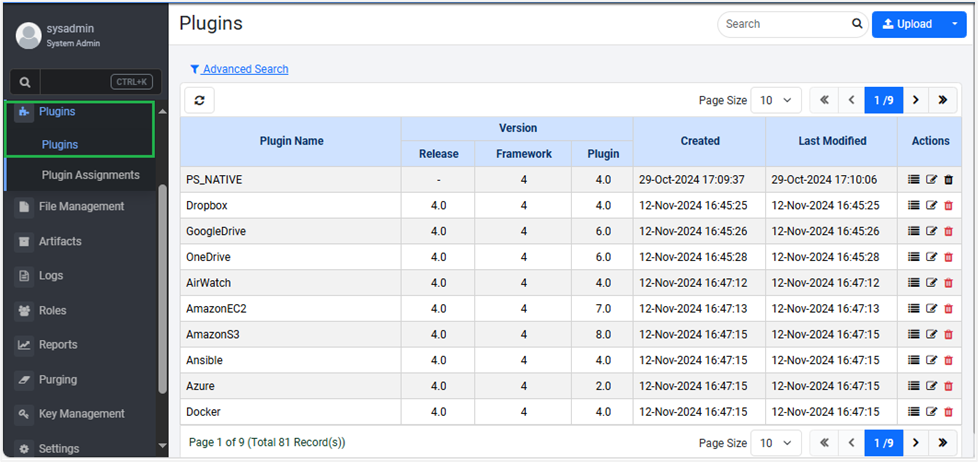Open the Logs section
Viewport: 978px width, 462px height.
point(51,276)
